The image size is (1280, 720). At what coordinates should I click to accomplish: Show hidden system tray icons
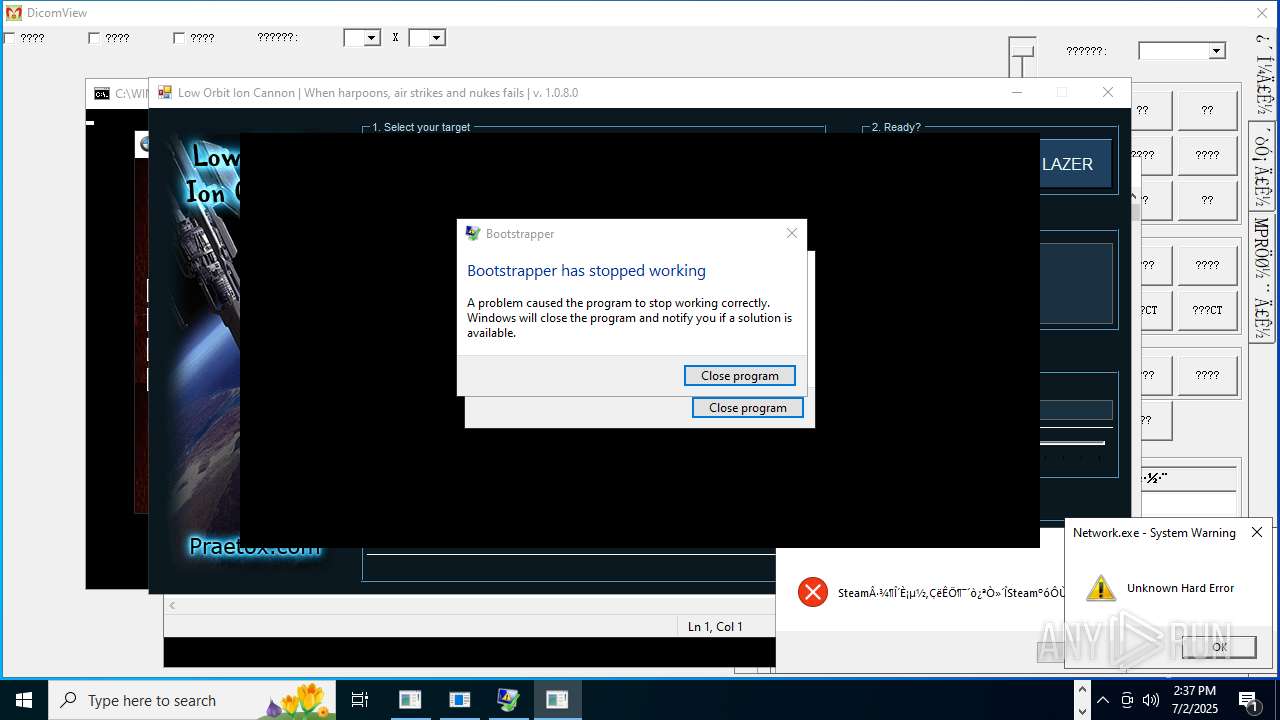(x=1103, y=700)
